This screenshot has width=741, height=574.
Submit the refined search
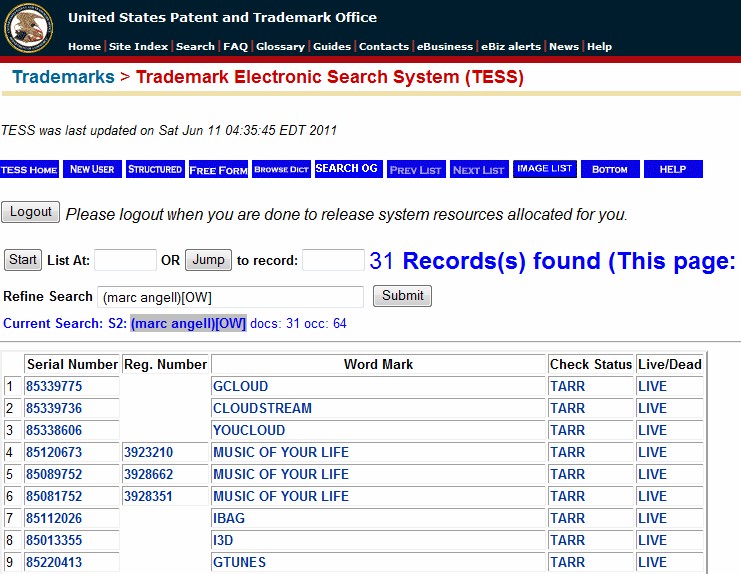pyautogui.click(x=402, y=296)
